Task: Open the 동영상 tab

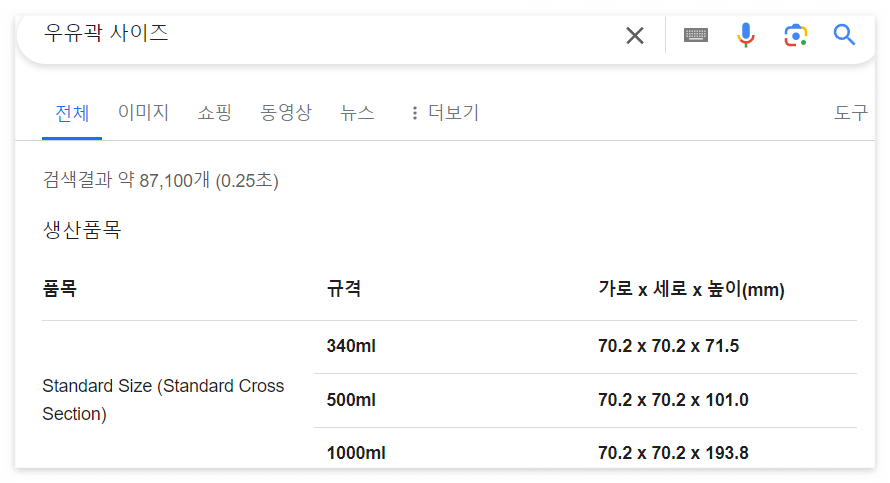Action: [x=286, y=112]
